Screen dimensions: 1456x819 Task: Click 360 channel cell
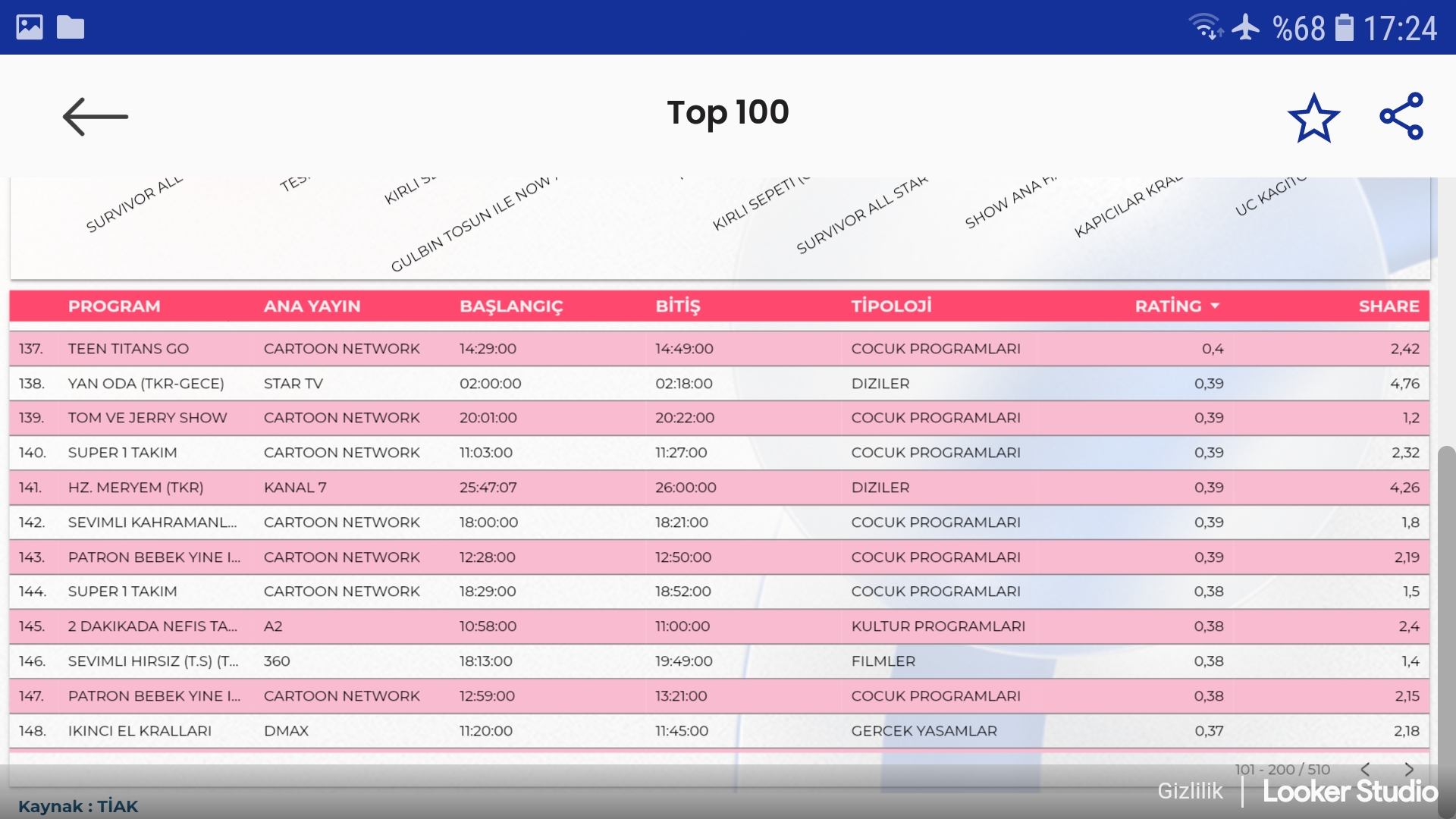tap(277, 661)
